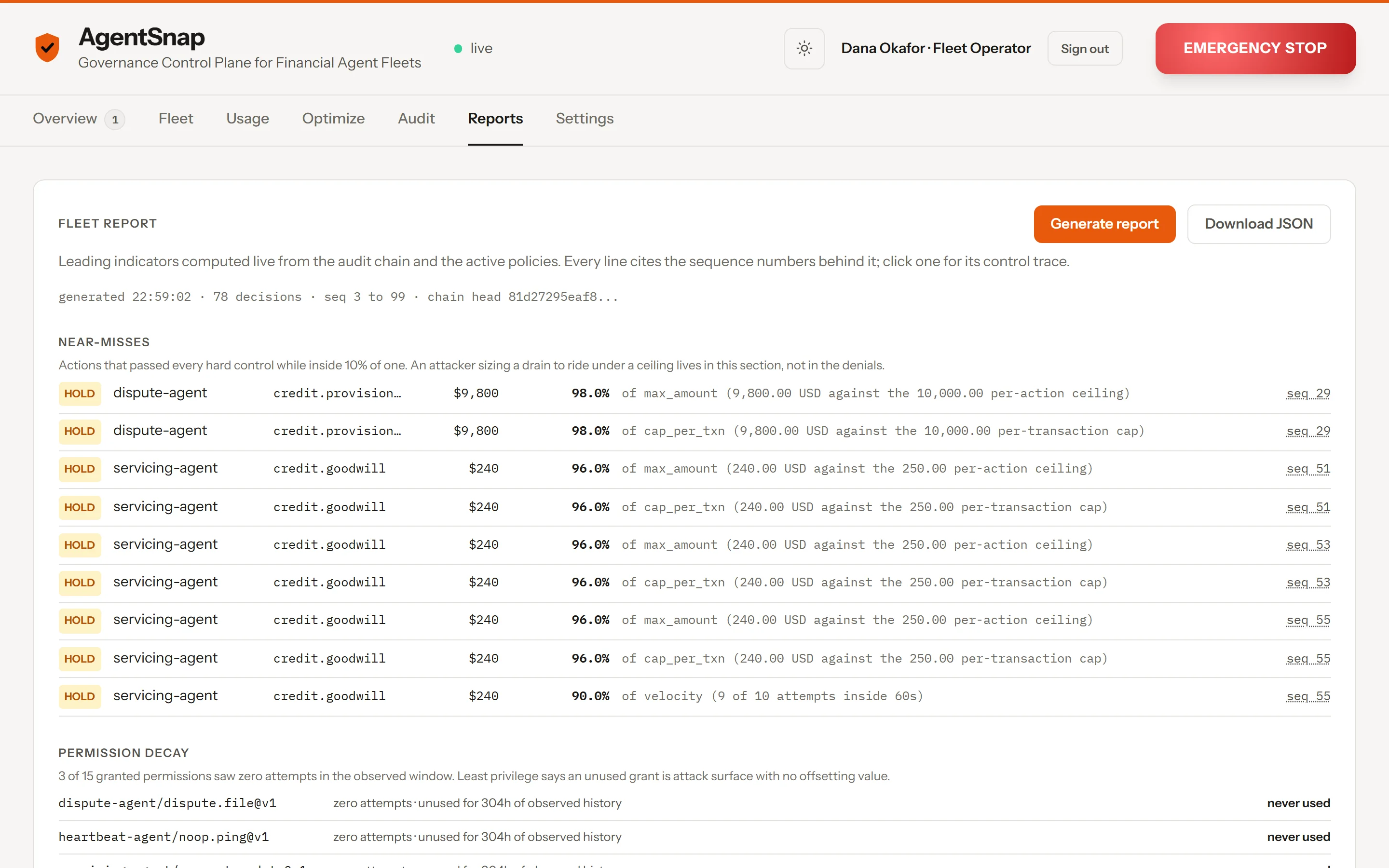
Task: Click HOLD badge on the velocity row
Action: point(80,696)
